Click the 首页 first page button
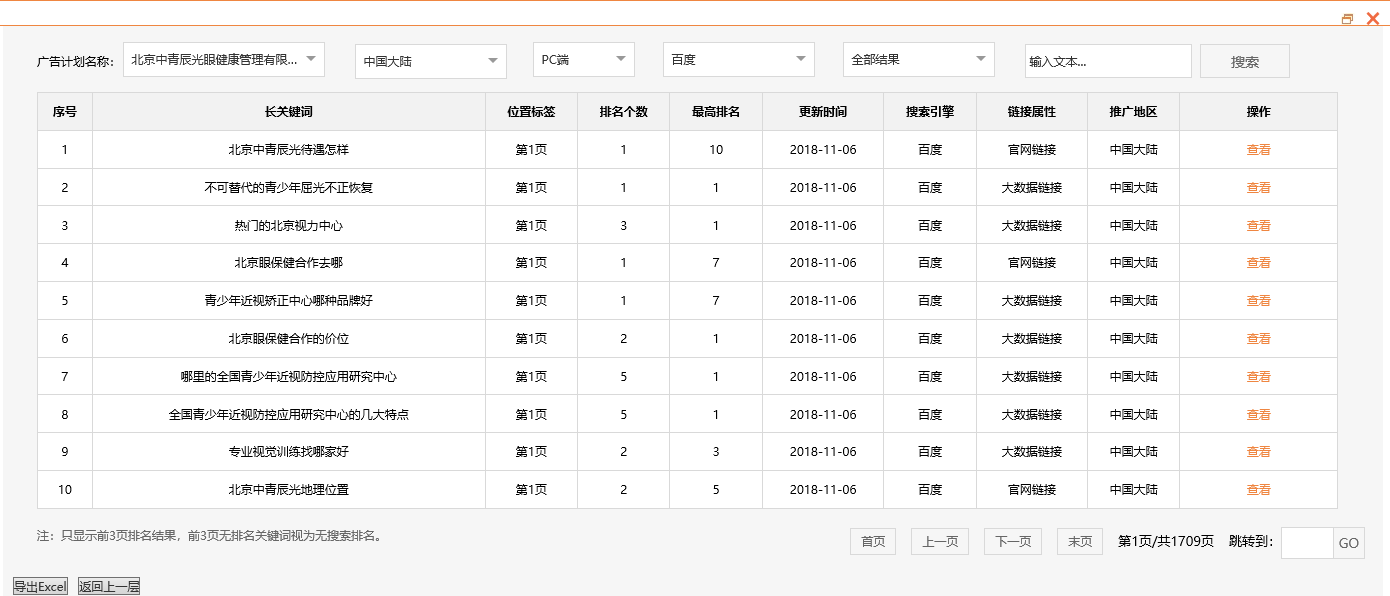This screenshot has width=1390, height=596. click(871, 541)
